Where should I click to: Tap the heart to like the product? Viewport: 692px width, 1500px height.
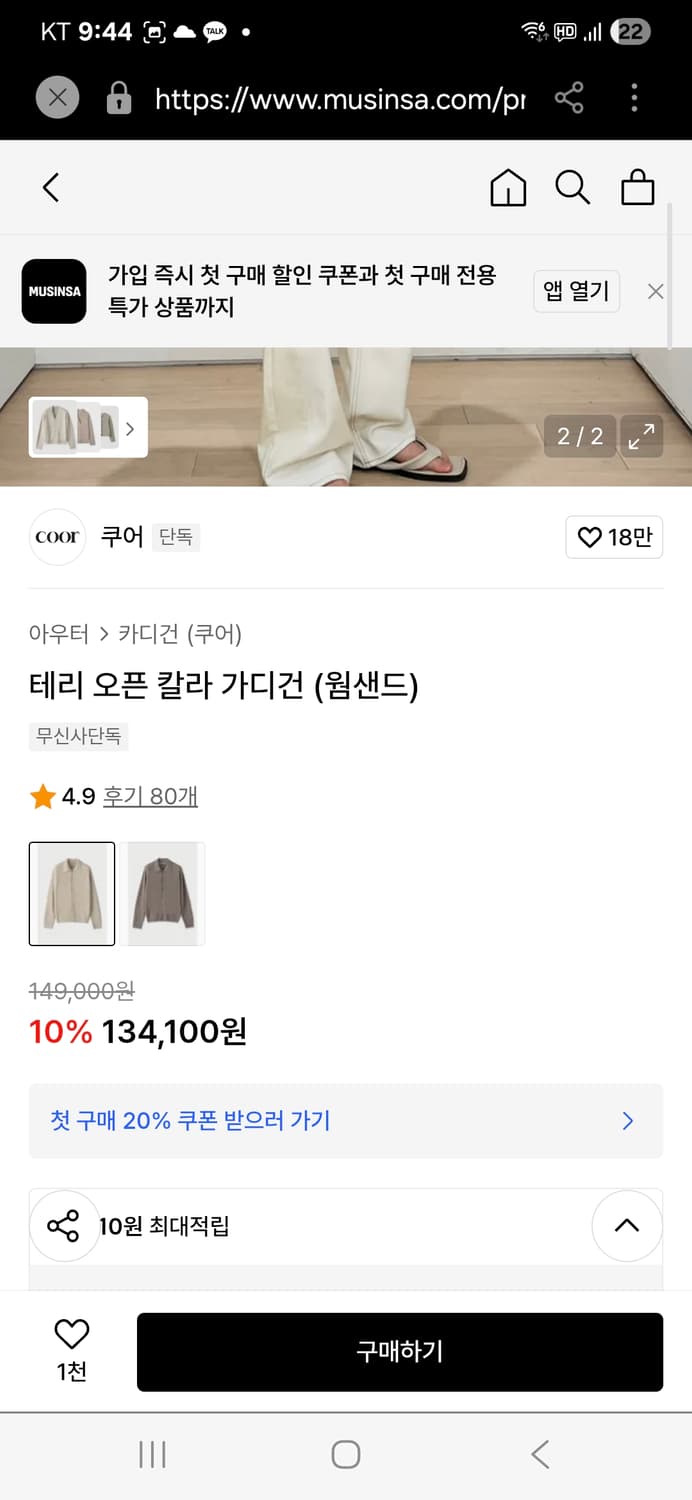coord(614,537)
